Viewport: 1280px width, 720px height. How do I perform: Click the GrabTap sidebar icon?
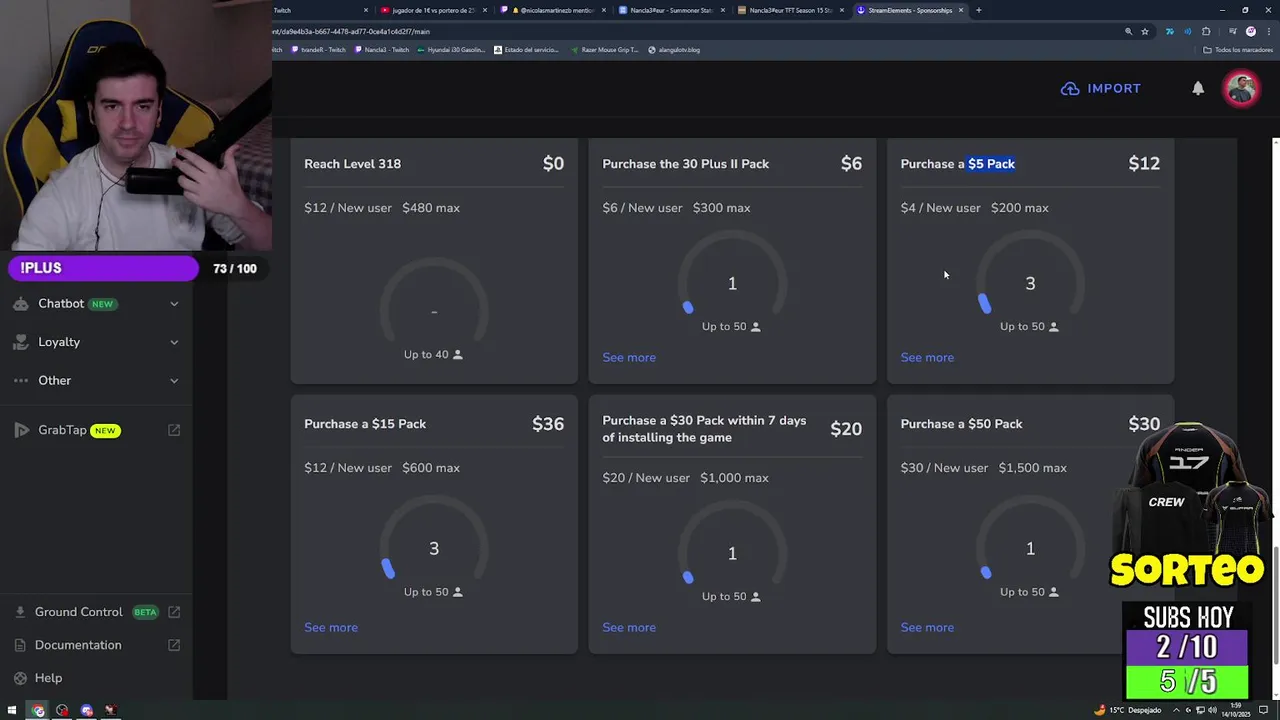click(21, 430)
